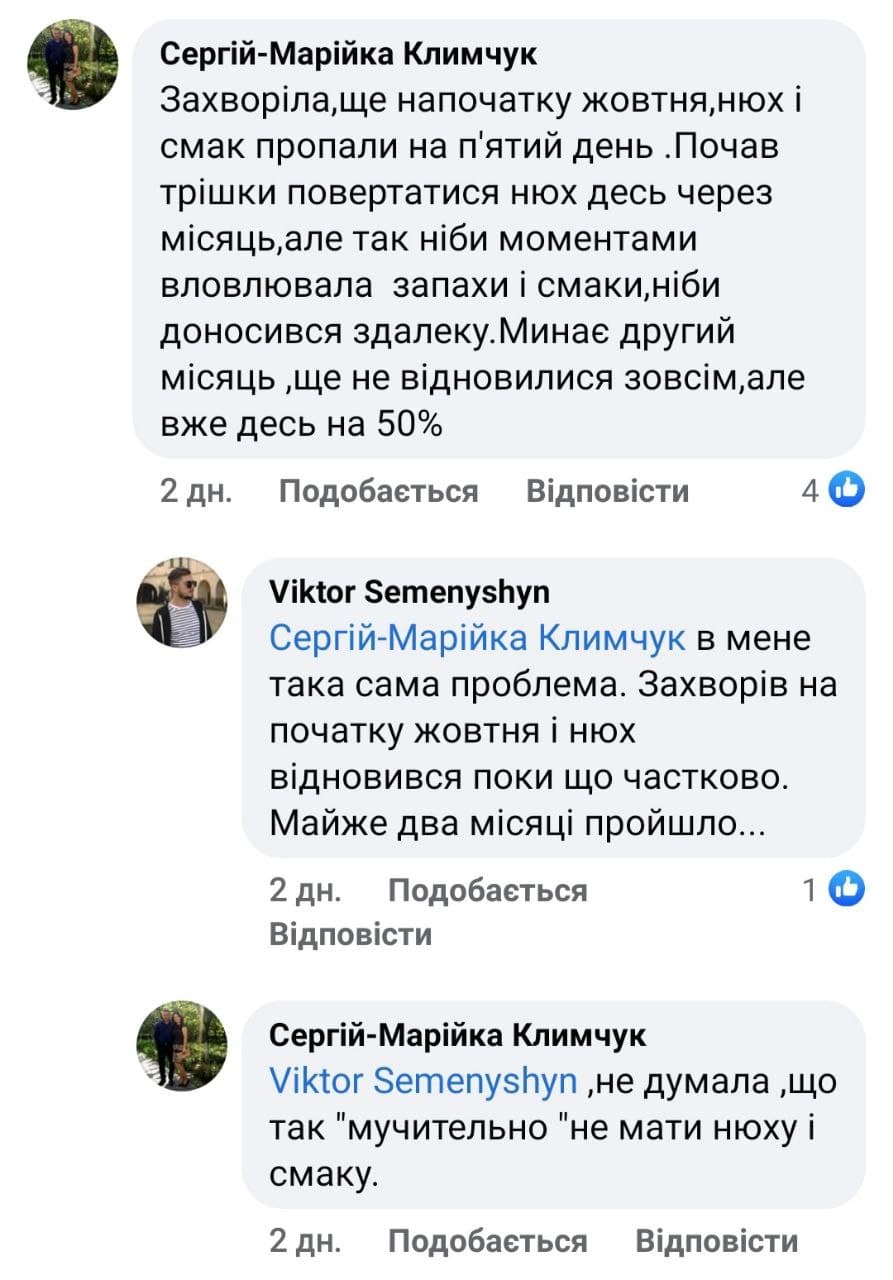
Task: Click bold author name on last reply
Action: [x=458, y=1035]
